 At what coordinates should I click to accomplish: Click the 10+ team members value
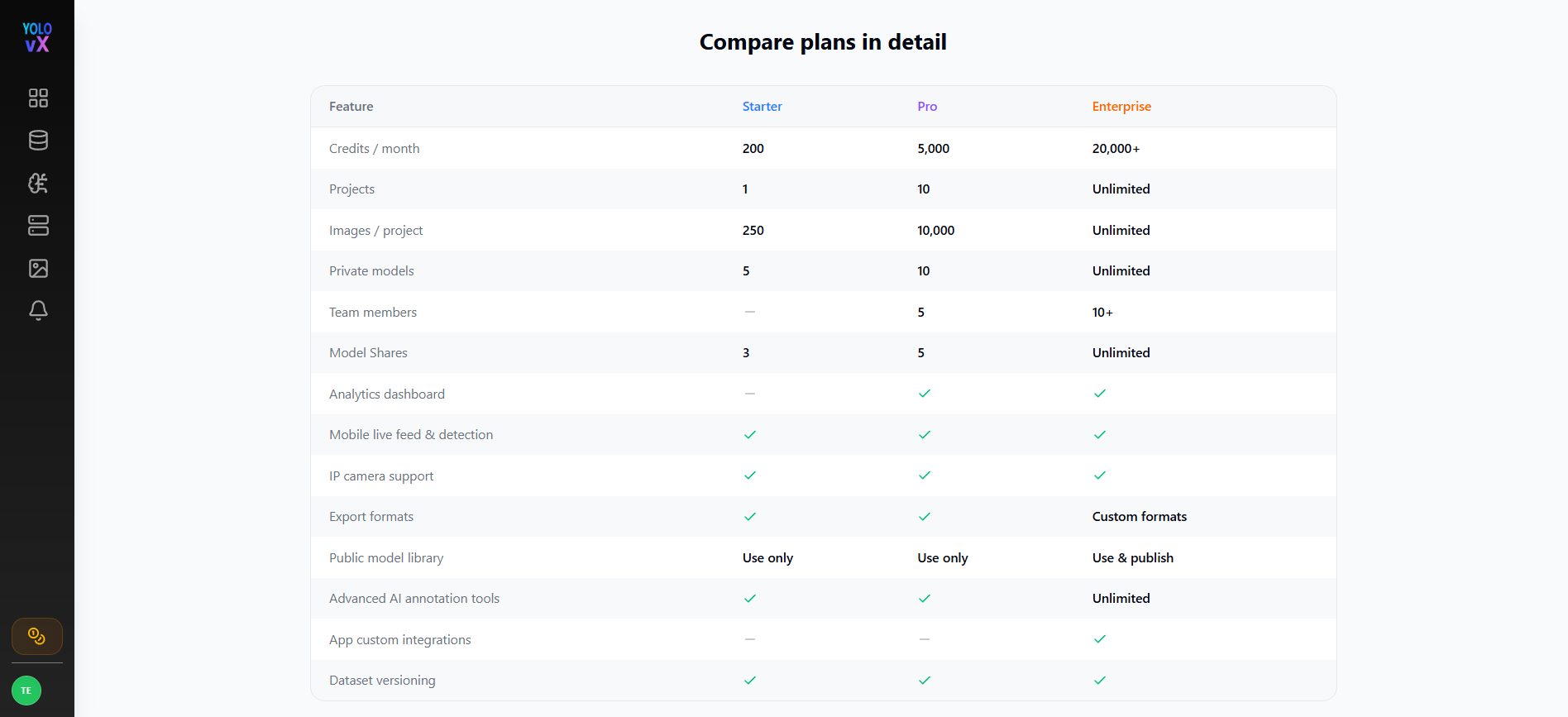1102,313
